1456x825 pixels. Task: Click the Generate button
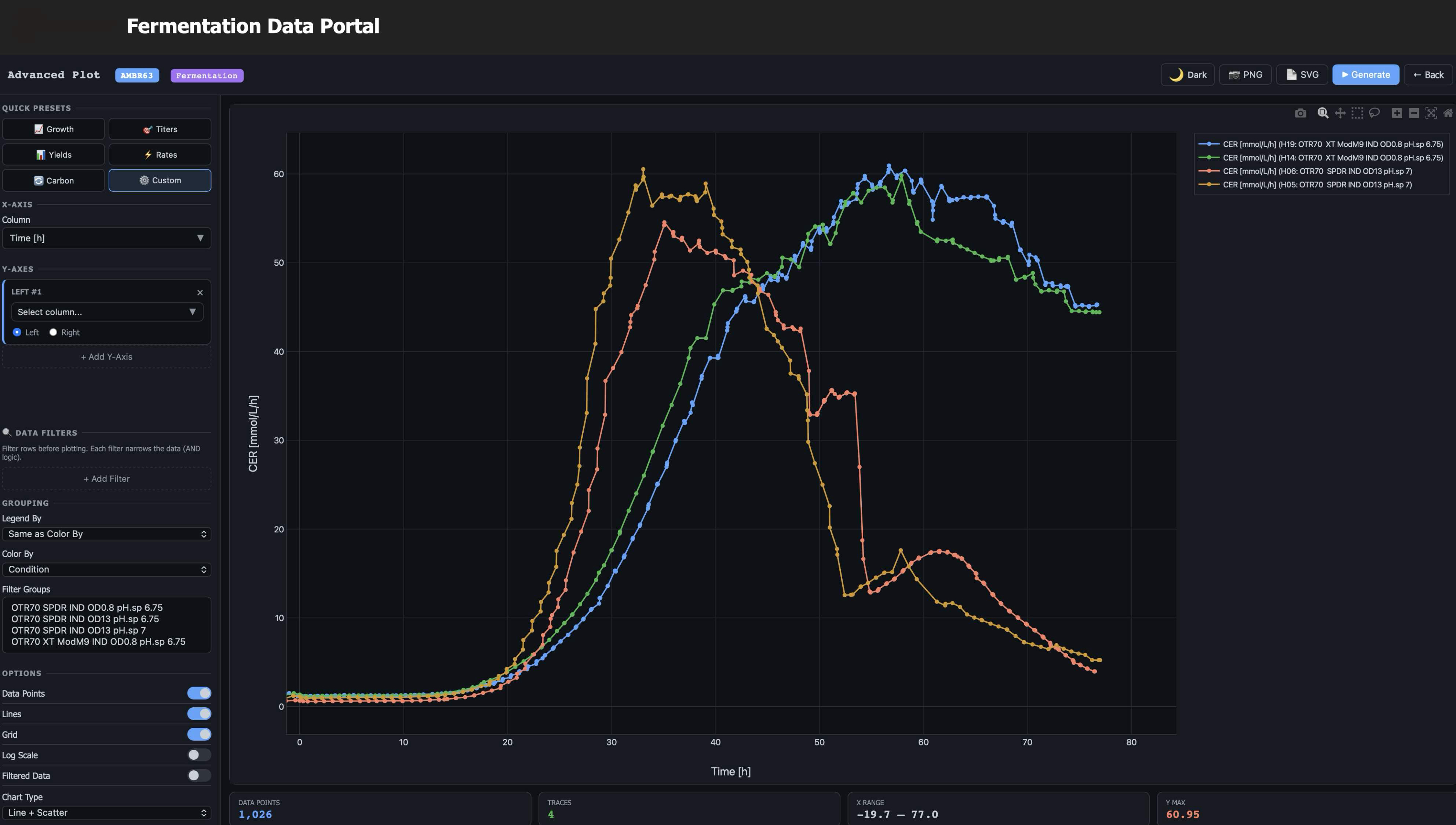[1365, 75]
